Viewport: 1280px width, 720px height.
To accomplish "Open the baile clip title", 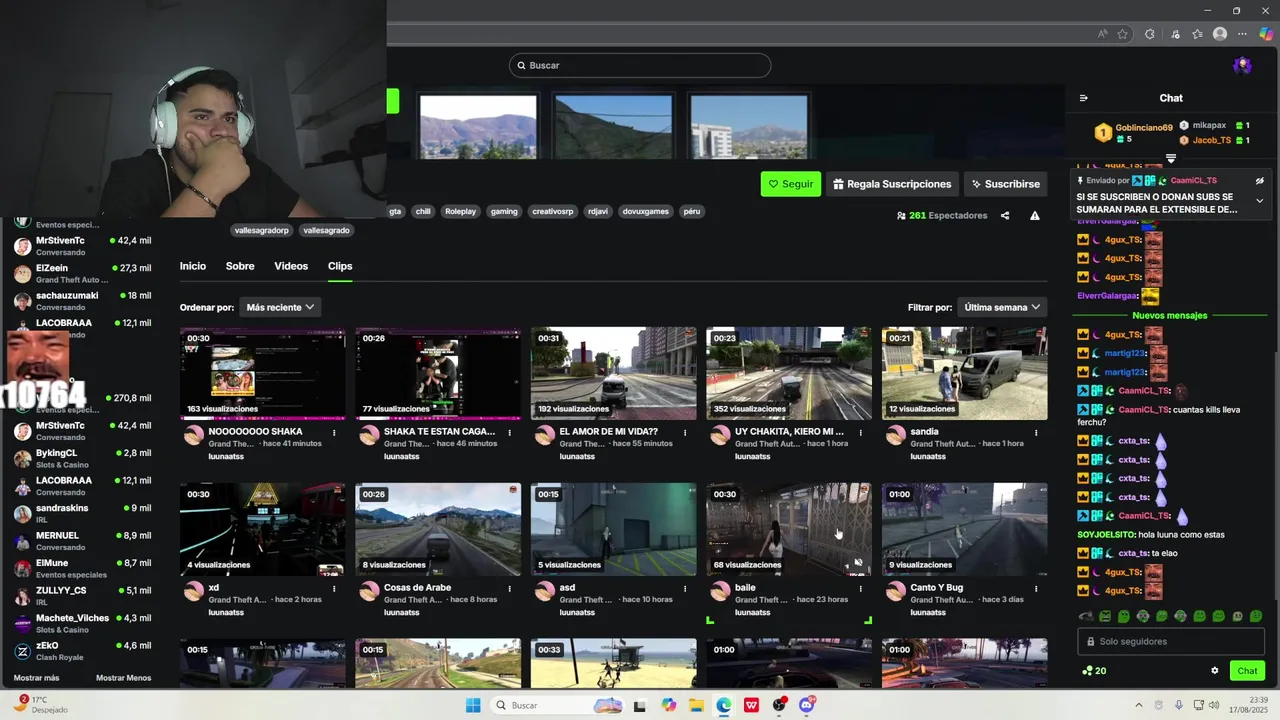I will 745,588.
